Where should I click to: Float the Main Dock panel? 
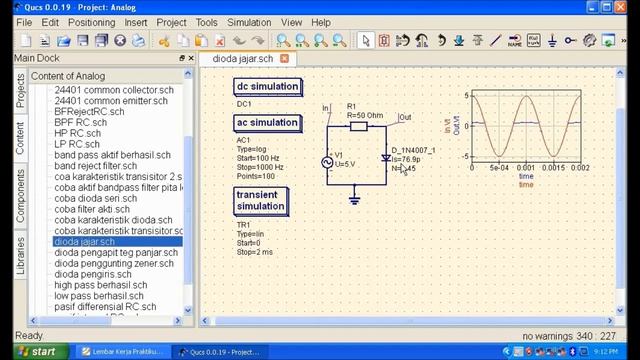[182, 58]
